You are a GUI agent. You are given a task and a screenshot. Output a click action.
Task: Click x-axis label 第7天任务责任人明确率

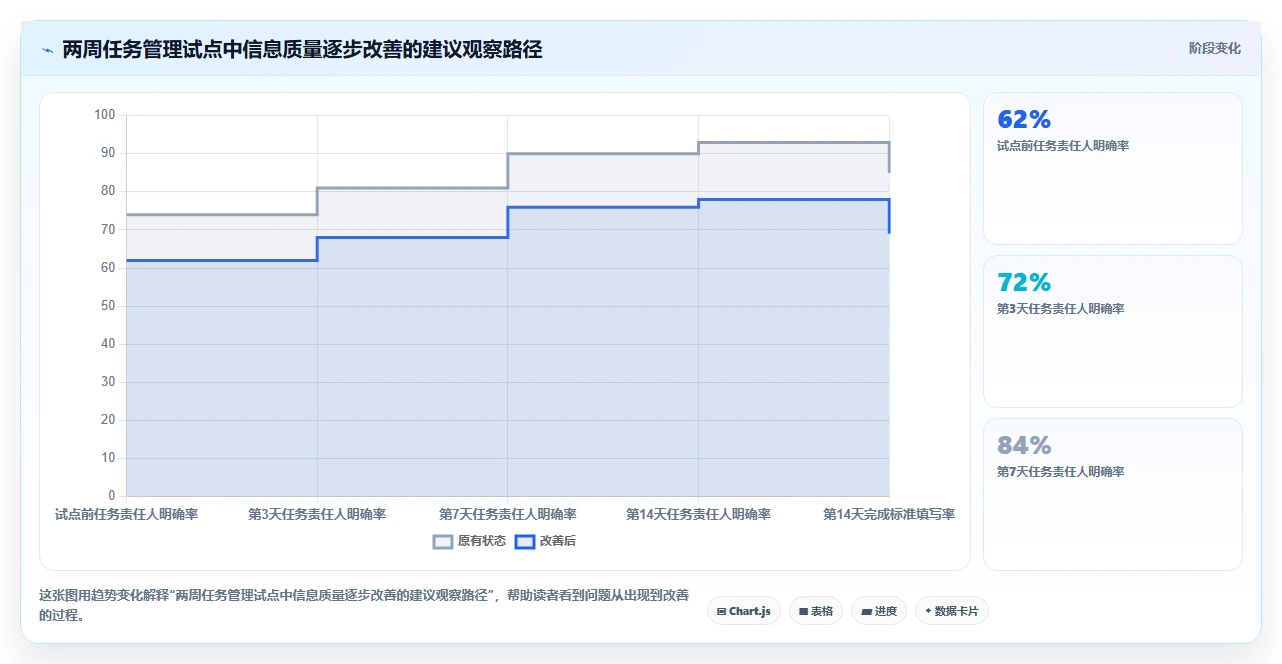click(508, 514)
